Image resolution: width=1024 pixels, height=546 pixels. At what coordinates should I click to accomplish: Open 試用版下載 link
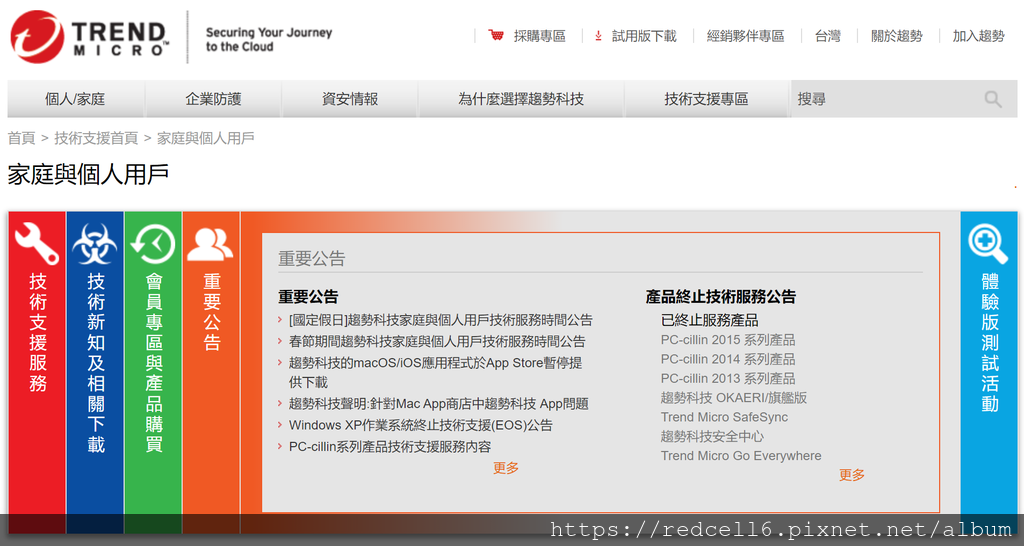coord(644,36)
